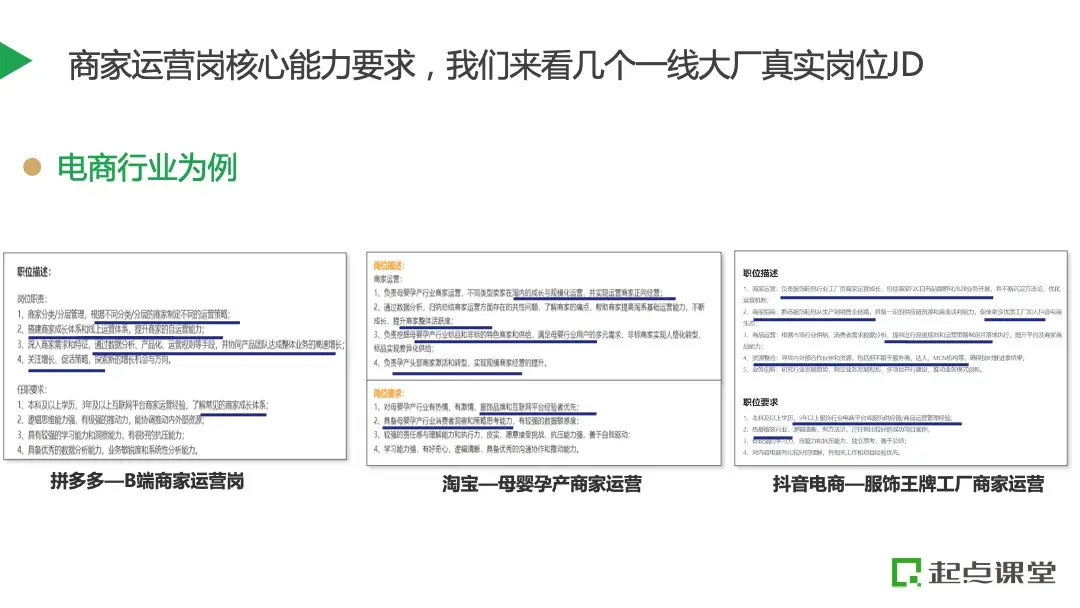Click the orange 岗位要求 heading in the 淘宝 card
This screenshot has height=608, width=1080.
[389, 393]
